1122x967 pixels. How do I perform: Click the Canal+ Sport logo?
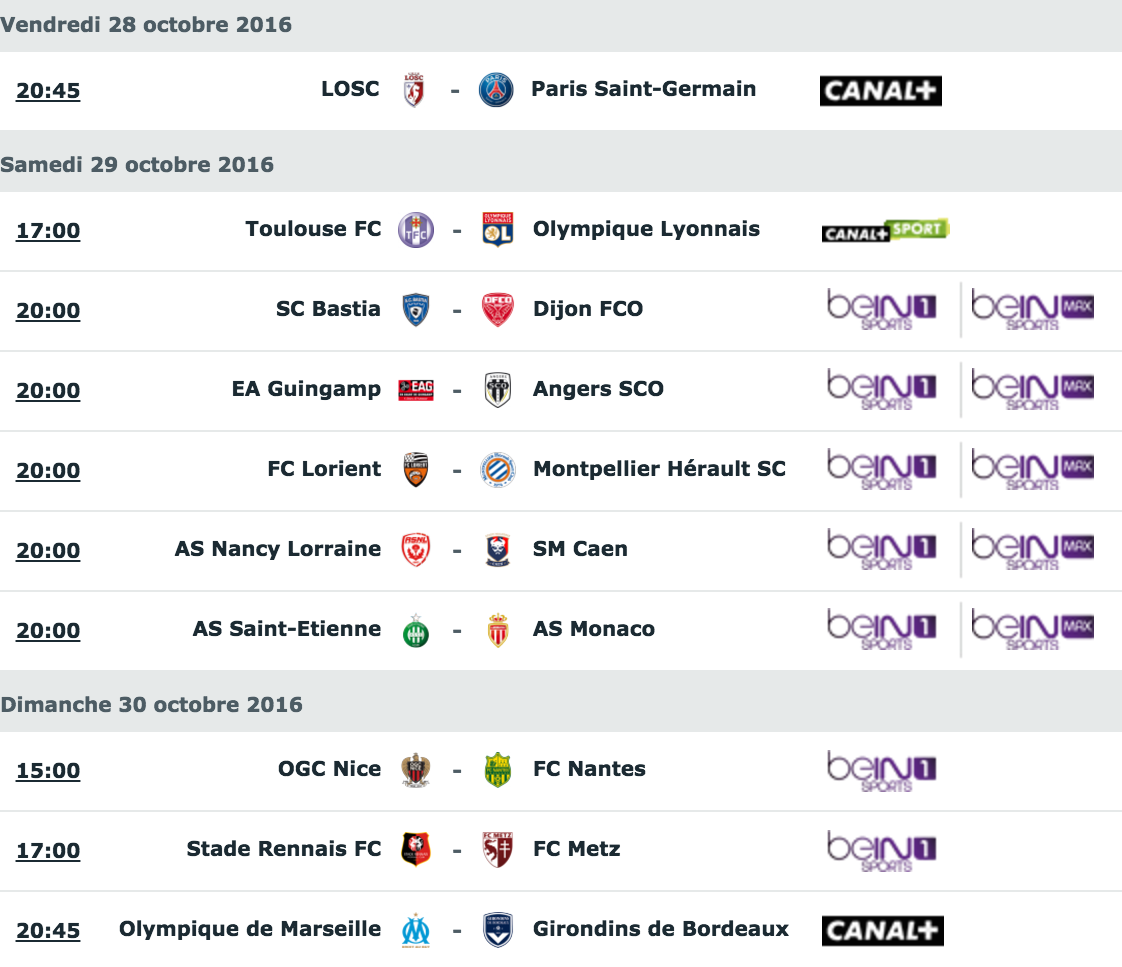[x=885, y=230]
